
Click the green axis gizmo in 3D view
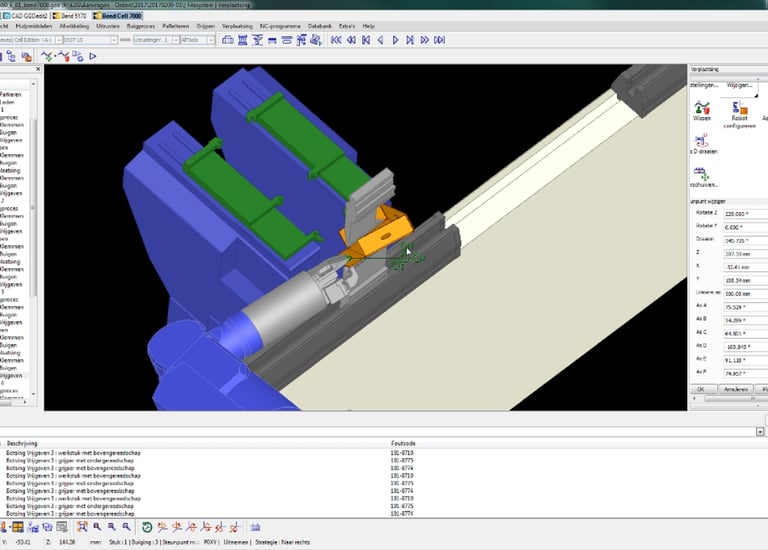click(406, 257)
